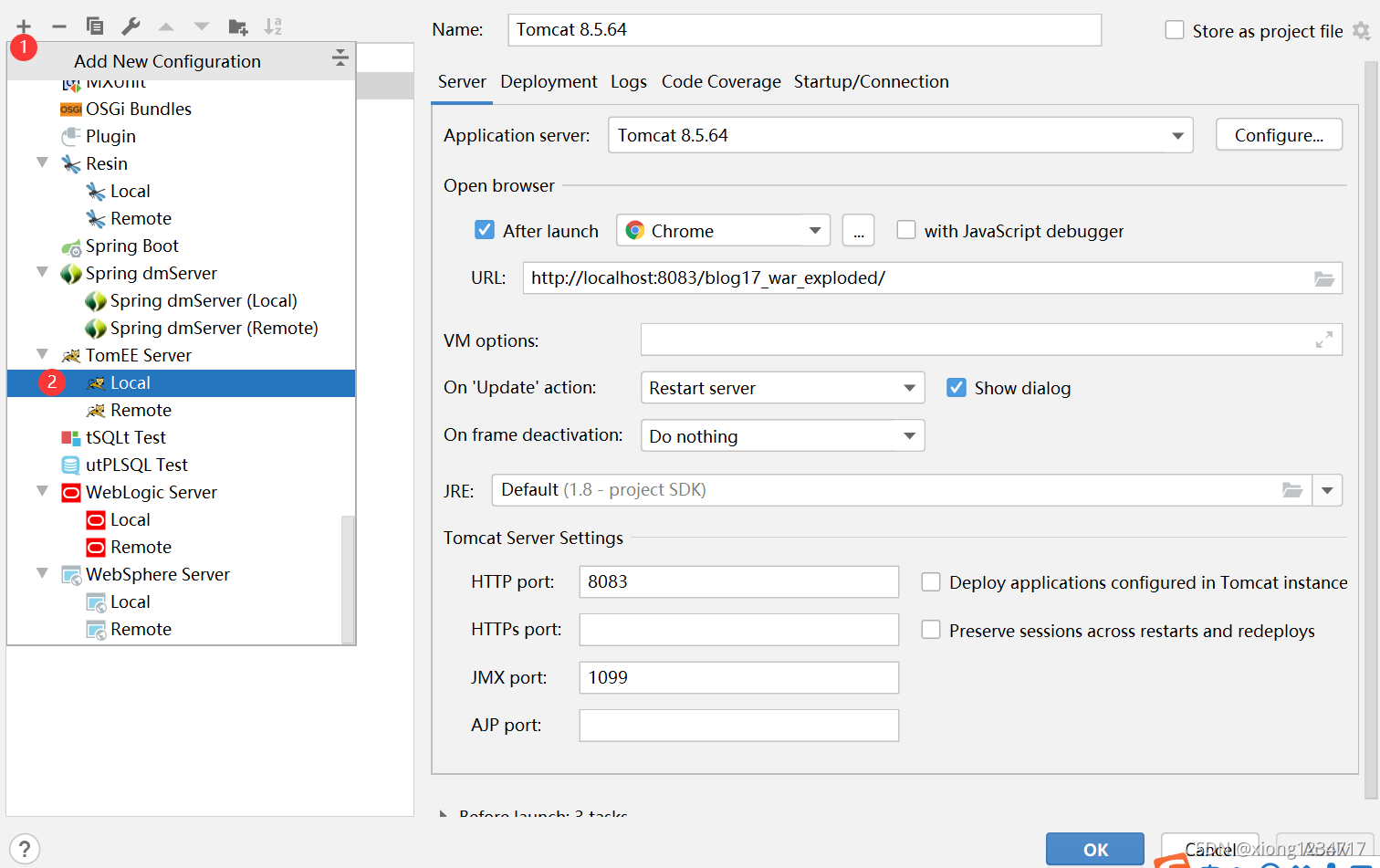Switch to the Startup/Connection tab

[x=872, y=82]
